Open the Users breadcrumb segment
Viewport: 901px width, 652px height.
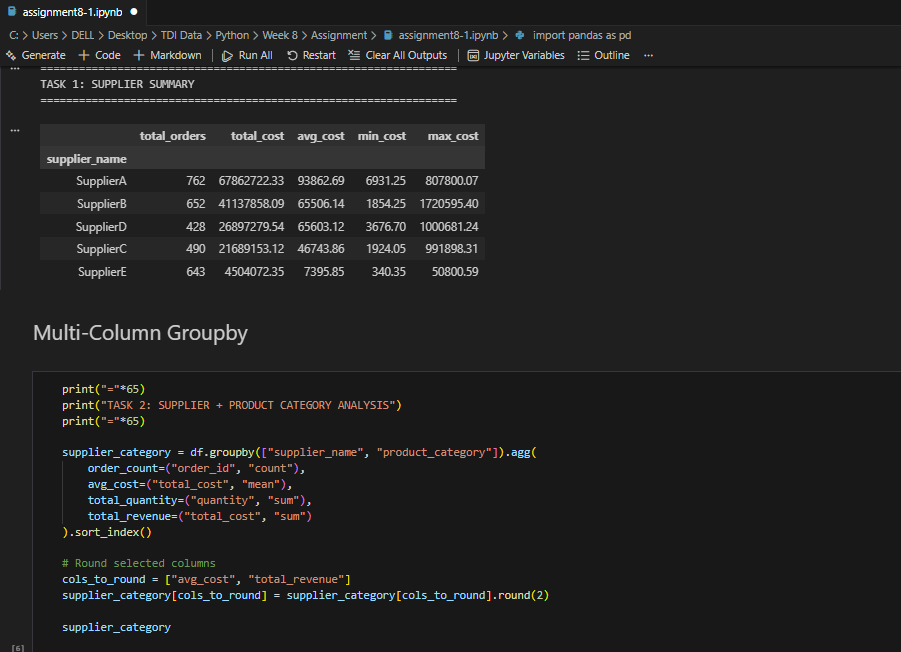(45, 36)
